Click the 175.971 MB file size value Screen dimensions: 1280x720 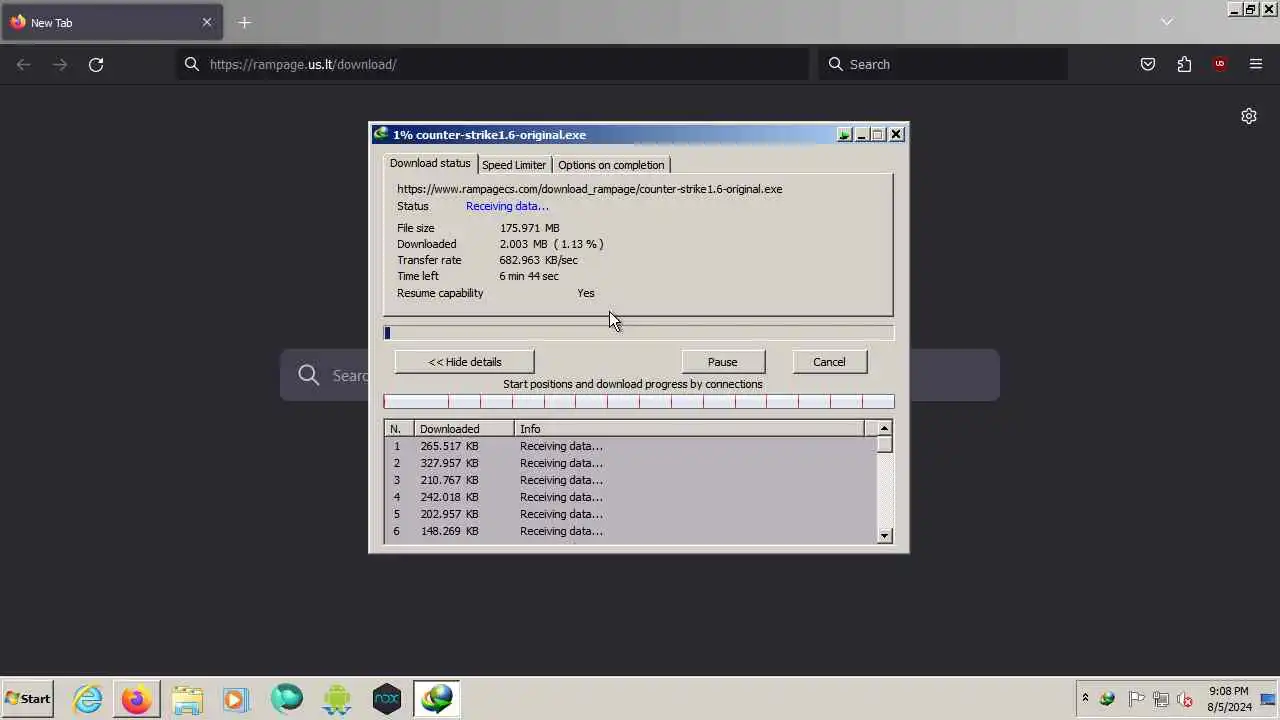pos(530,228)
